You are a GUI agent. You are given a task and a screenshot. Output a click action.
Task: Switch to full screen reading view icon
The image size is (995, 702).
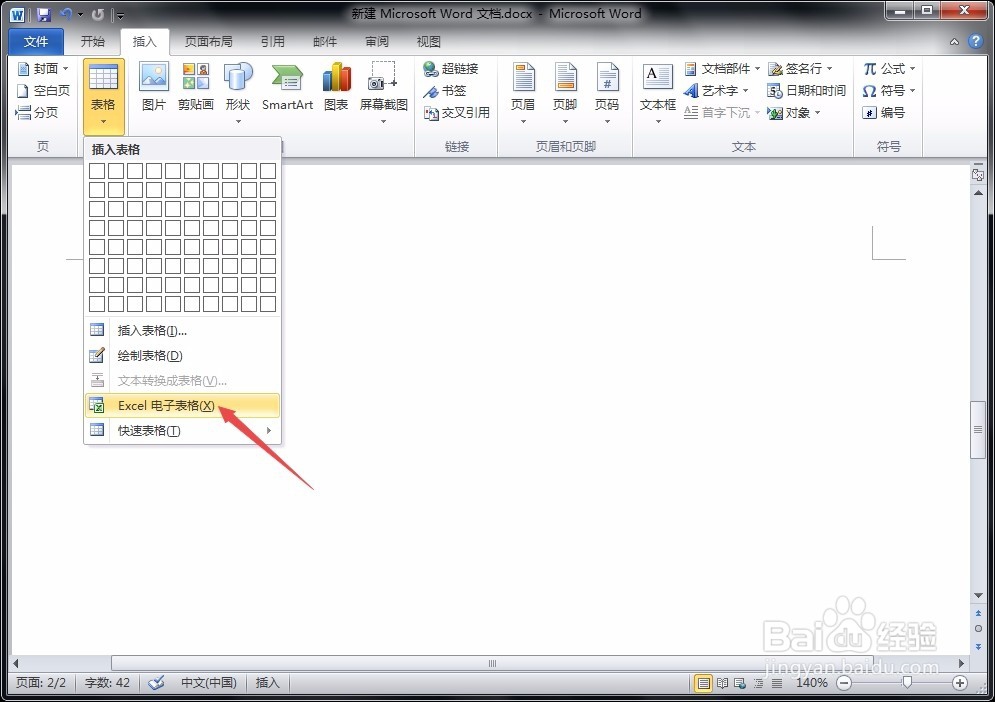(x=722, y=684)
